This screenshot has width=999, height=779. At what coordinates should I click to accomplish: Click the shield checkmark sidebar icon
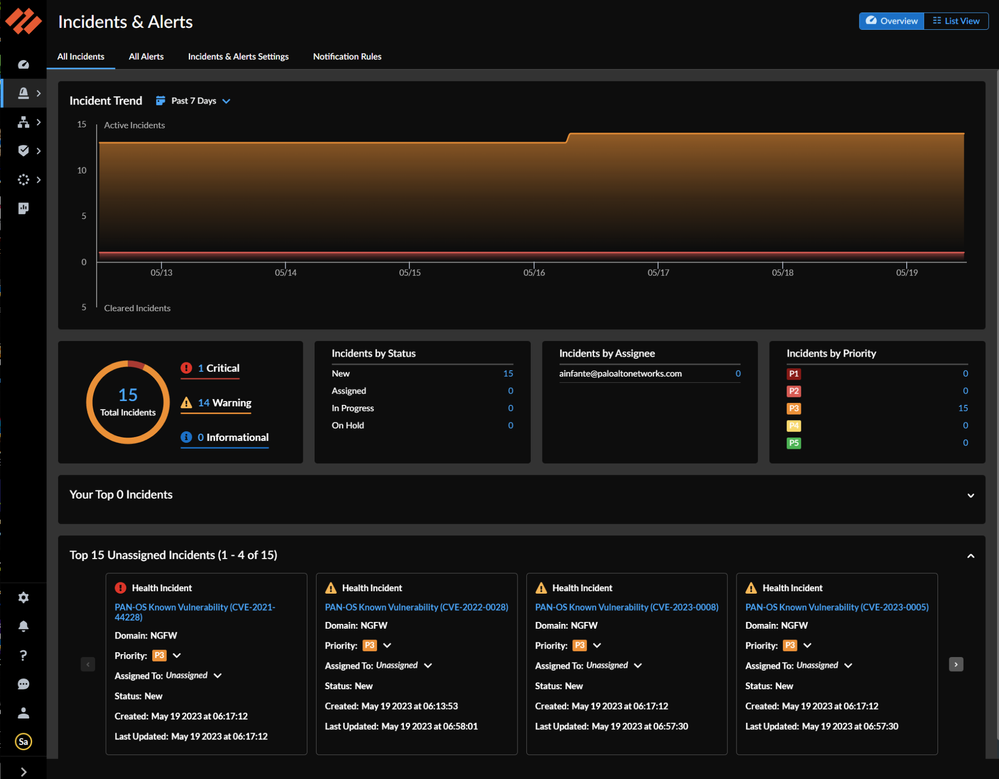point(23,151)
